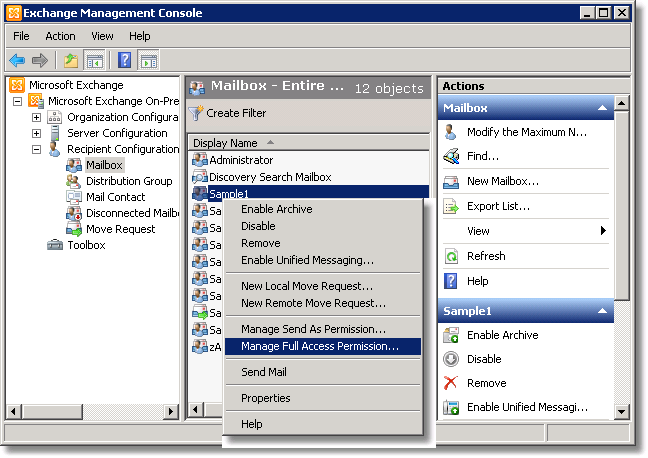This screenshot has width=648, height=458.
Task: Click the Server Configuration tree icon
Action: tap(55, 133)
